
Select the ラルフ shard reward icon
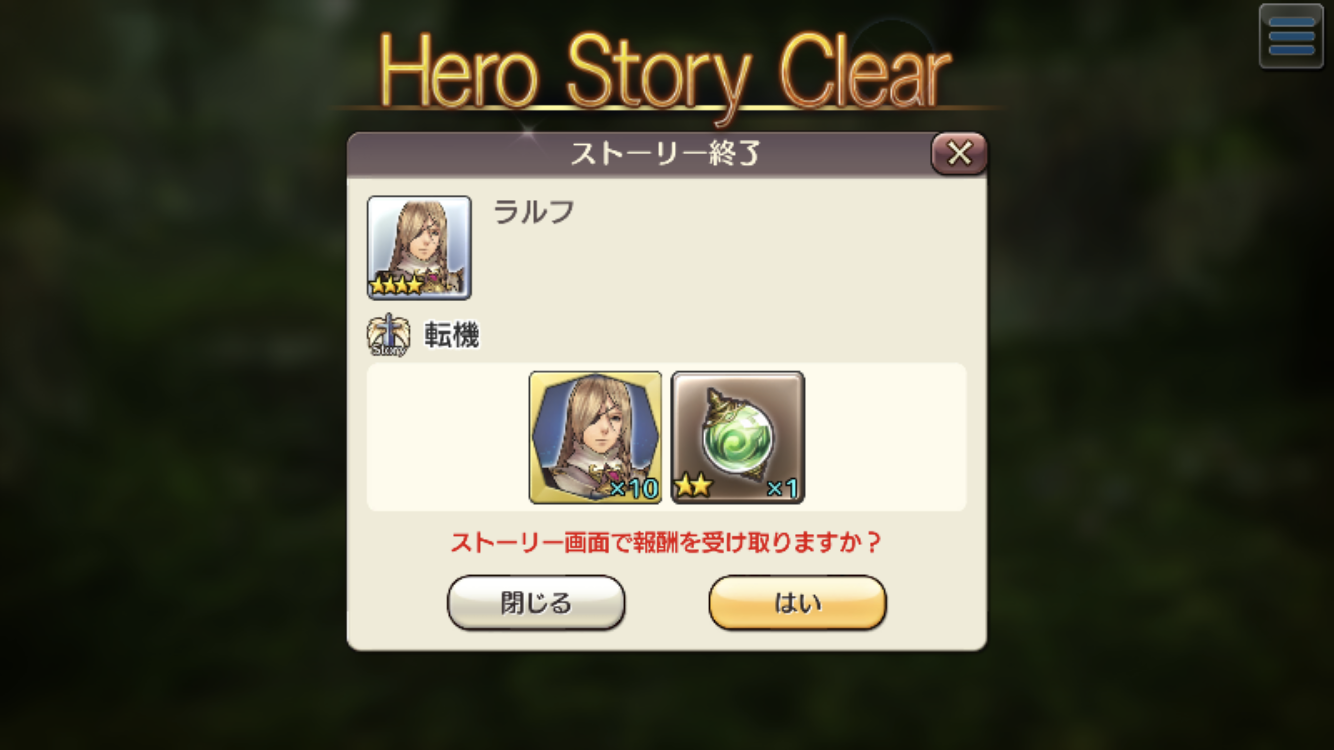[595, 437]
